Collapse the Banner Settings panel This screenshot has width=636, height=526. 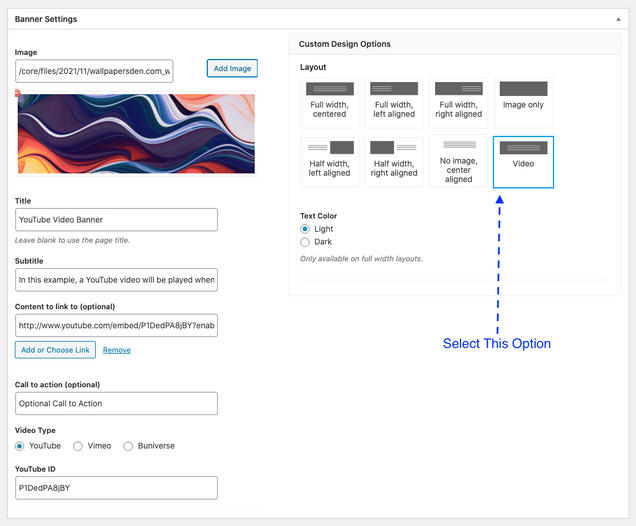pos(618,19)
